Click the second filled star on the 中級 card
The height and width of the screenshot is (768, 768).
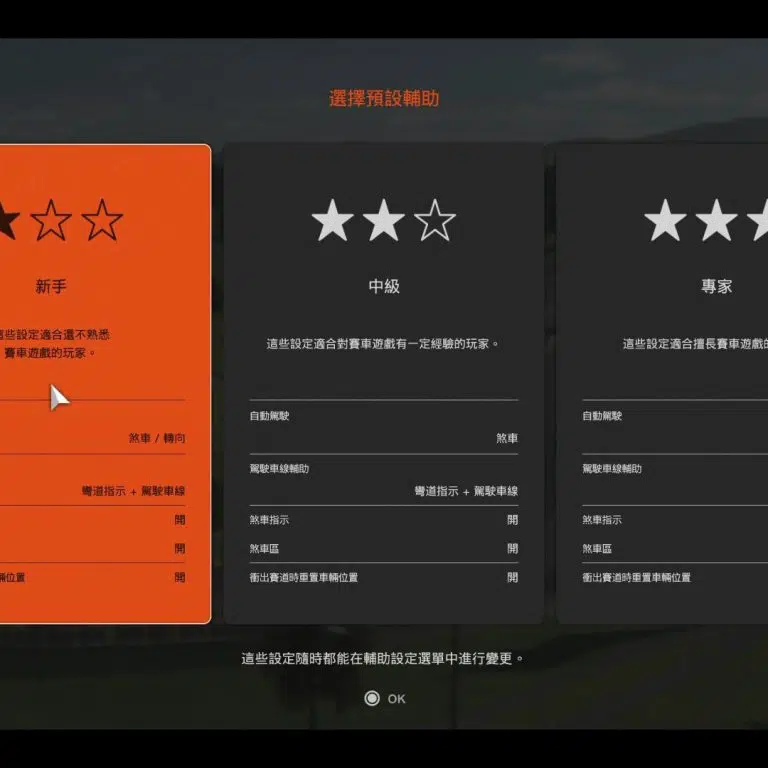pyautogui.click(x=383, y=221)
